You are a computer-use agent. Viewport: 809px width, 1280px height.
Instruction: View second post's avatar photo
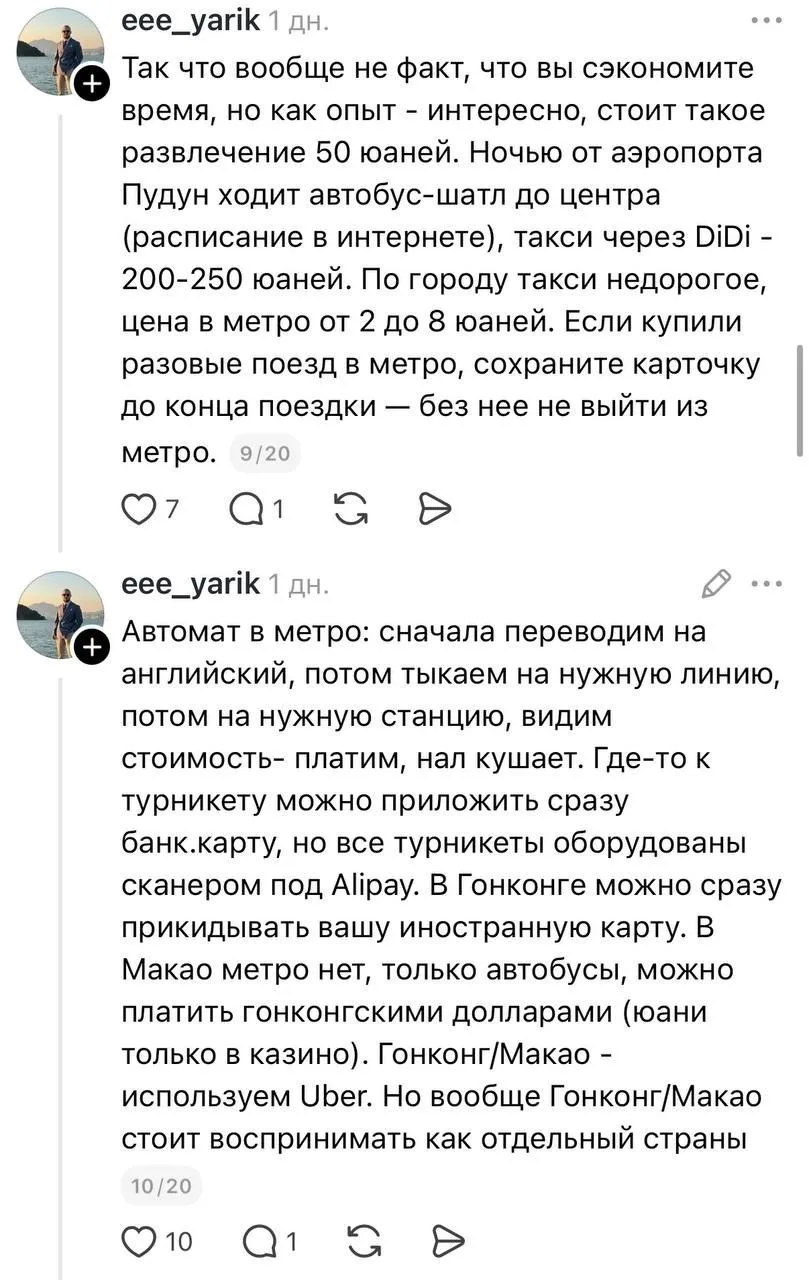59,615
